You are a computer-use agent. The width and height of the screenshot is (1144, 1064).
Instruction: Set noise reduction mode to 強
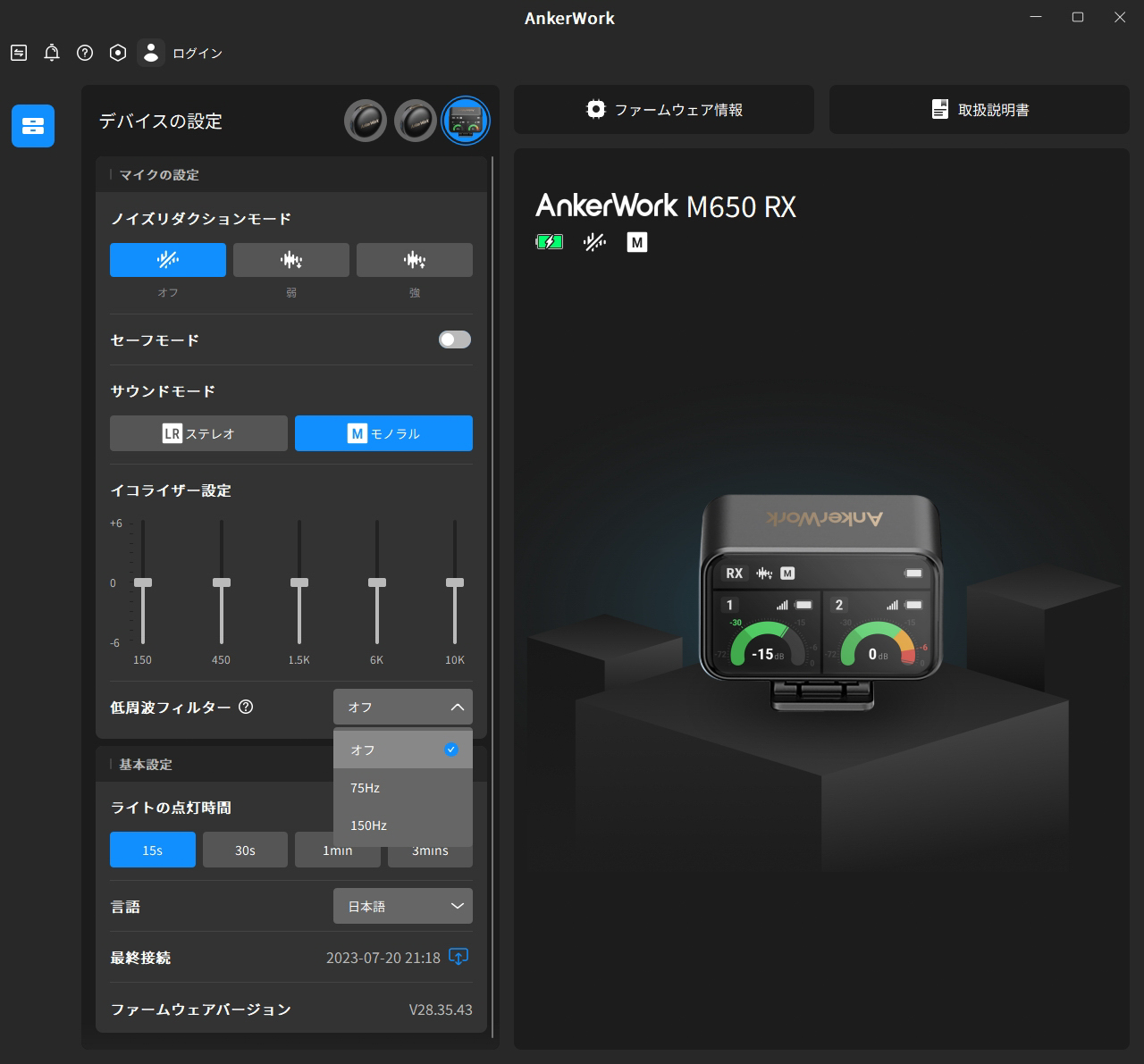point(415,260)
